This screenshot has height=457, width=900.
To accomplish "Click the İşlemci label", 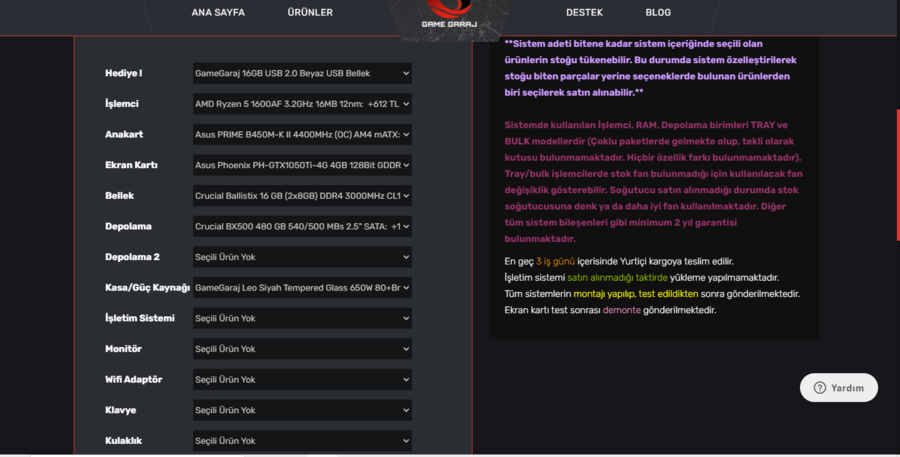I will coord(122,104).
